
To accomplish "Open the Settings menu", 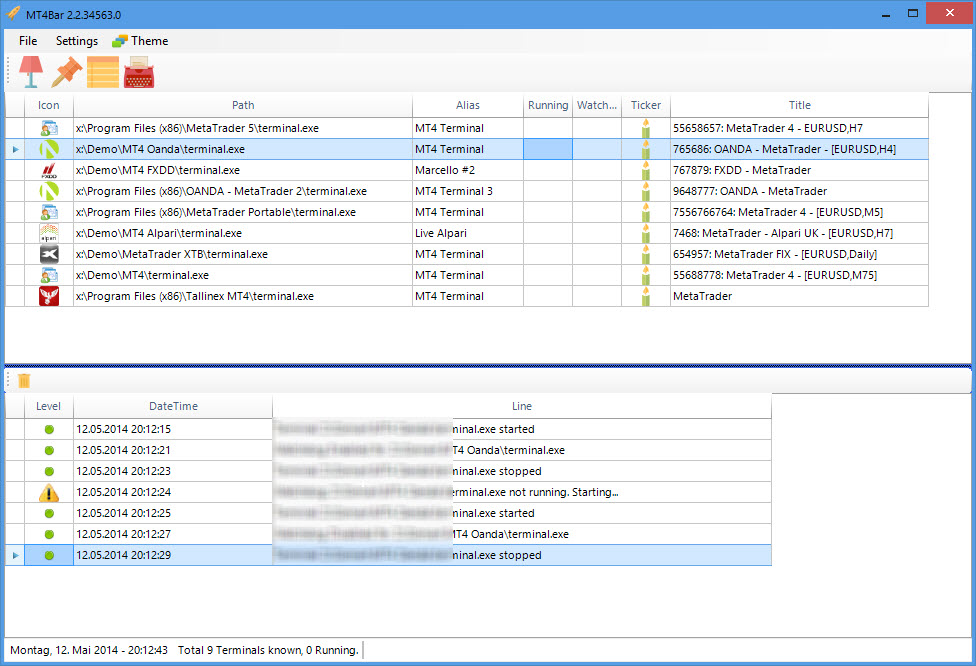I will pos(77,40).
